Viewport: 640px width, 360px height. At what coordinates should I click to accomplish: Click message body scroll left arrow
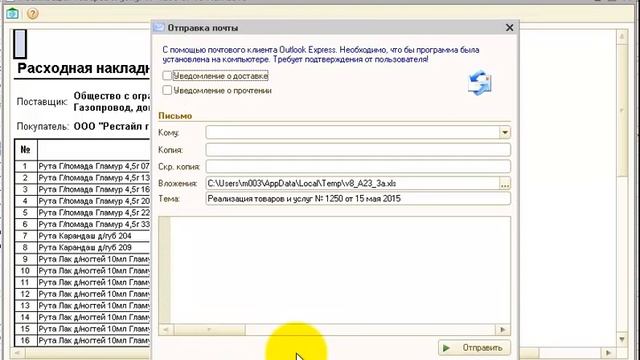point(165,329)
